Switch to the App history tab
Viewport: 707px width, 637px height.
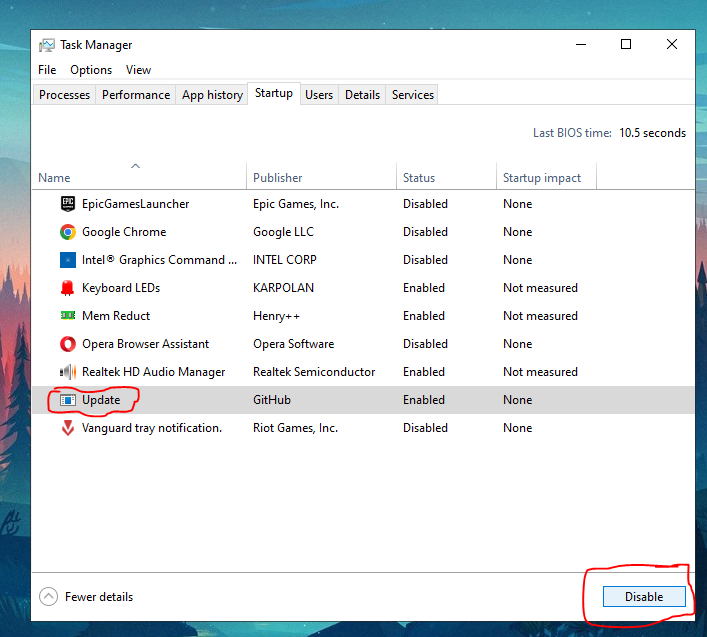212,95
